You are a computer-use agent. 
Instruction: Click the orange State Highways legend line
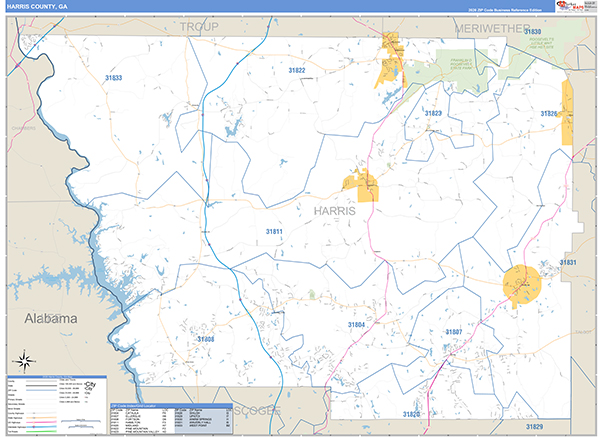coord(41,418)
